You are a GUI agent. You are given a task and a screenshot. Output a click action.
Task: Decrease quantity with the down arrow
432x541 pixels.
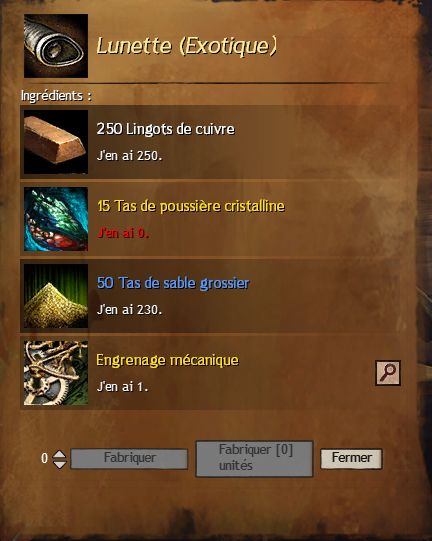[x=59, y=464]
